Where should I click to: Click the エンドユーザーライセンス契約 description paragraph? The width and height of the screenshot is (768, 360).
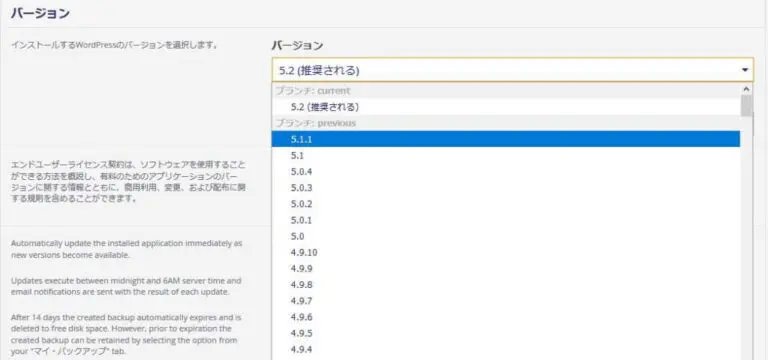[128, 182]
